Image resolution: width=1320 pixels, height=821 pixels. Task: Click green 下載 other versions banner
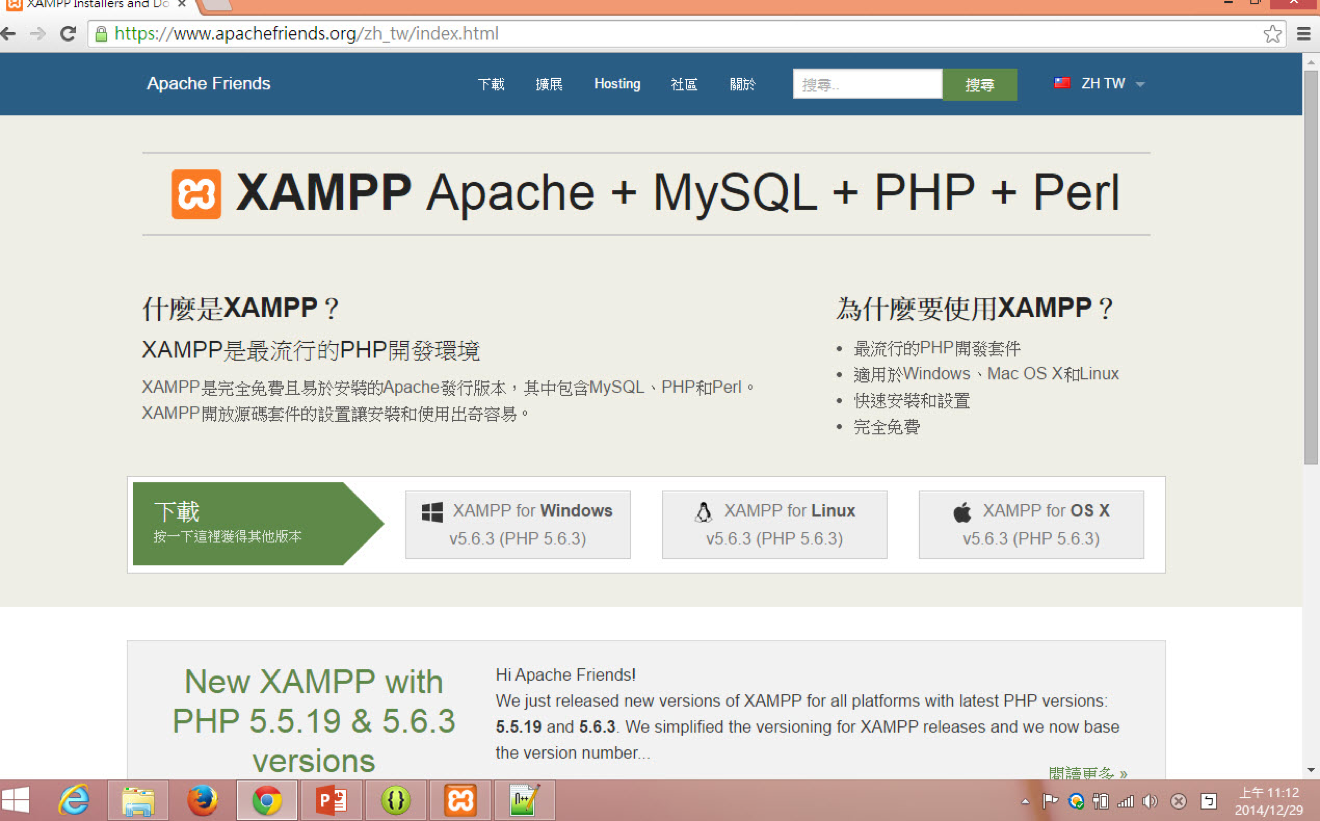click(x=257, y=524)
